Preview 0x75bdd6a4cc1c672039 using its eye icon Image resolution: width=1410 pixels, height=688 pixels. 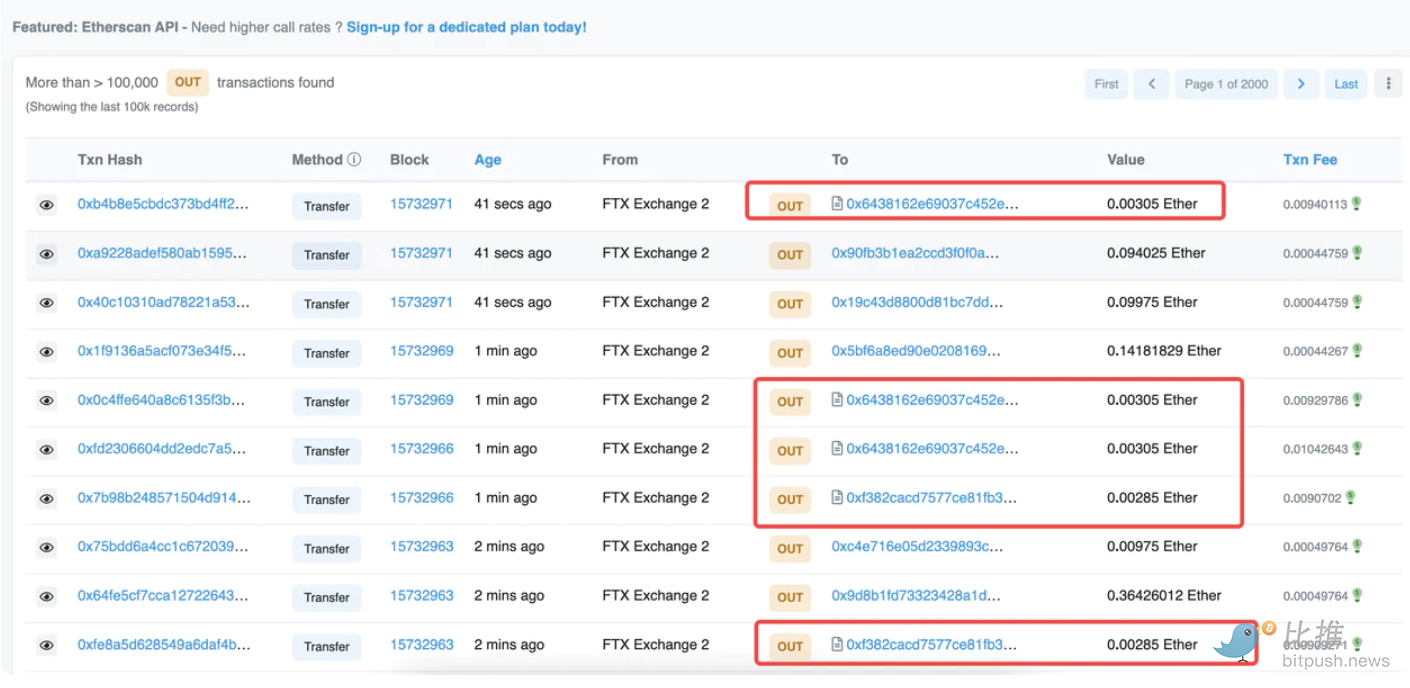(46, 548)
